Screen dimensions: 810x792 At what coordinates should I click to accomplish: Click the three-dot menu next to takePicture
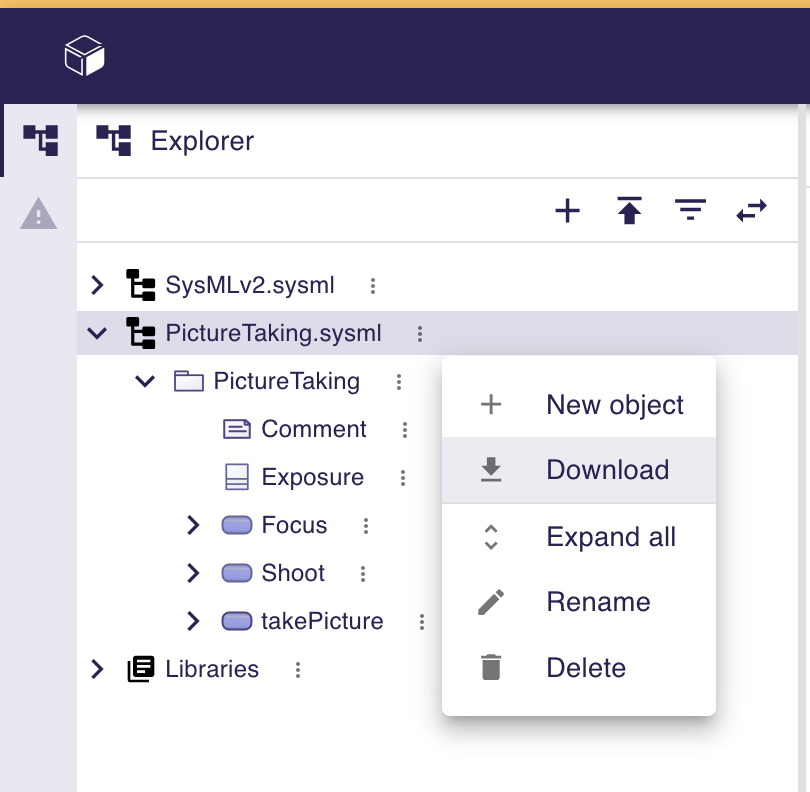tap(421, 621)
